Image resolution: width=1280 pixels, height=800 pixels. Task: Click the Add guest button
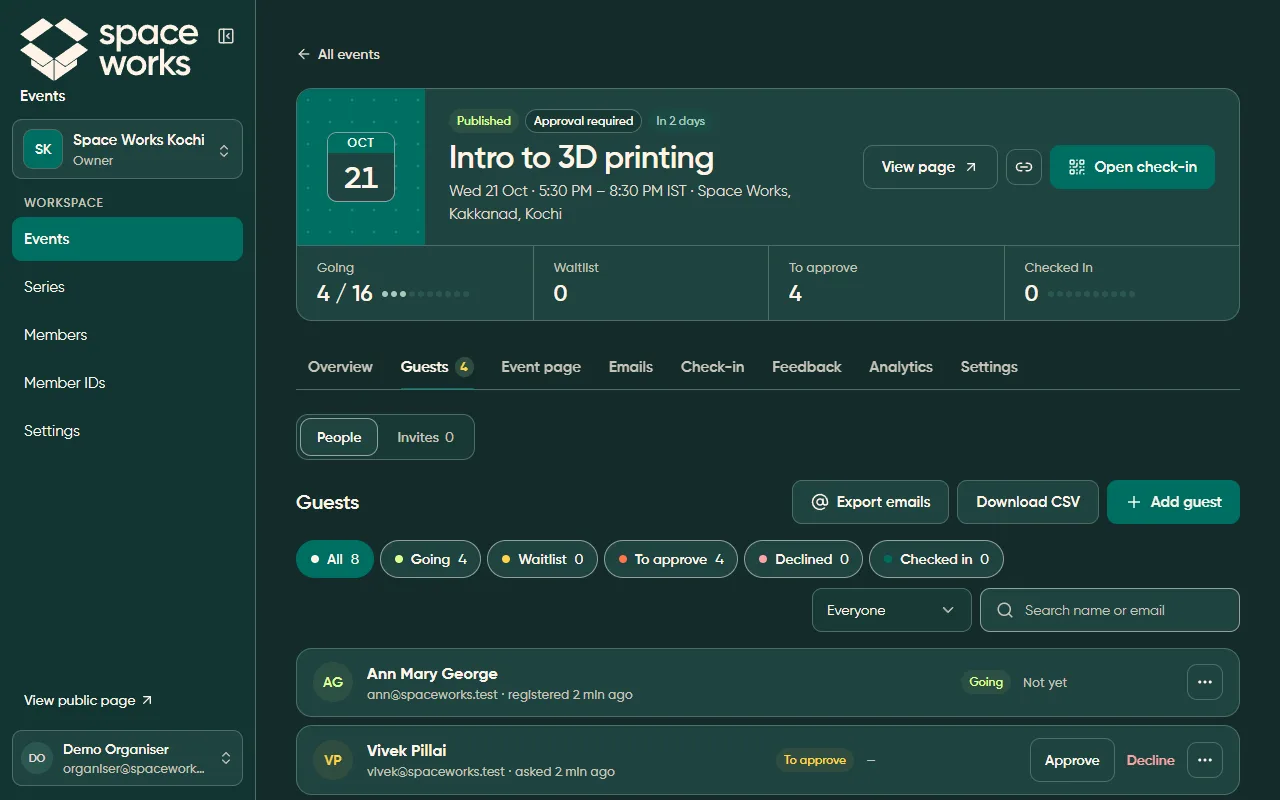[x=1173, y=502]
